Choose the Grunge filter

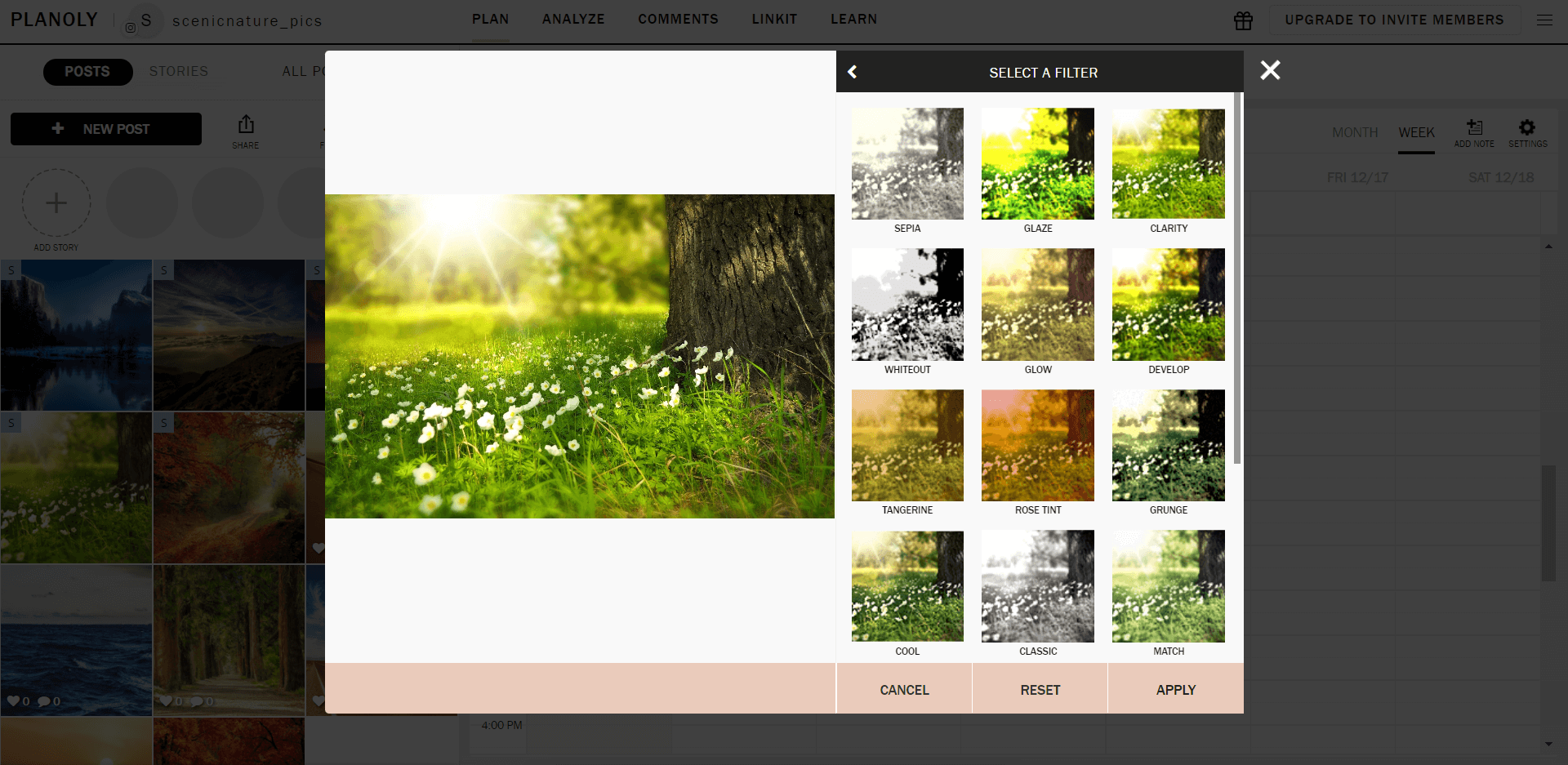pos(1169,445)
